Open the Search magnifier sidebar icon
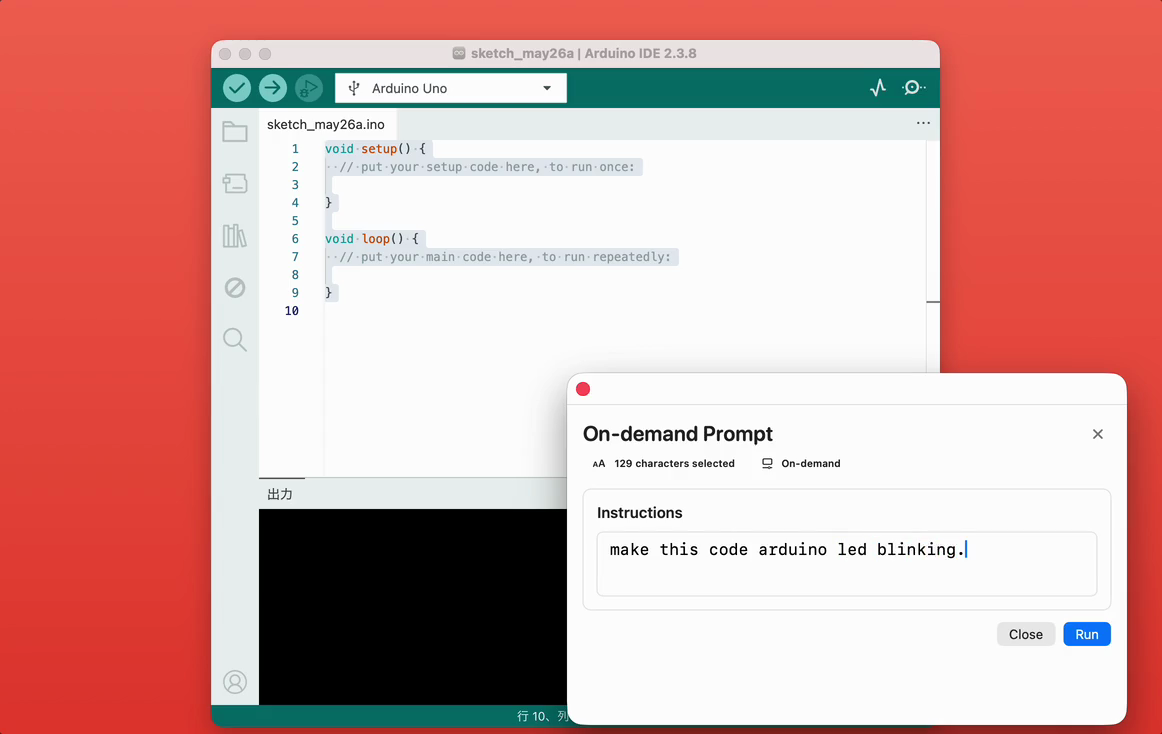The width and height of the screenshot is (1162, 734). [235, 340]
